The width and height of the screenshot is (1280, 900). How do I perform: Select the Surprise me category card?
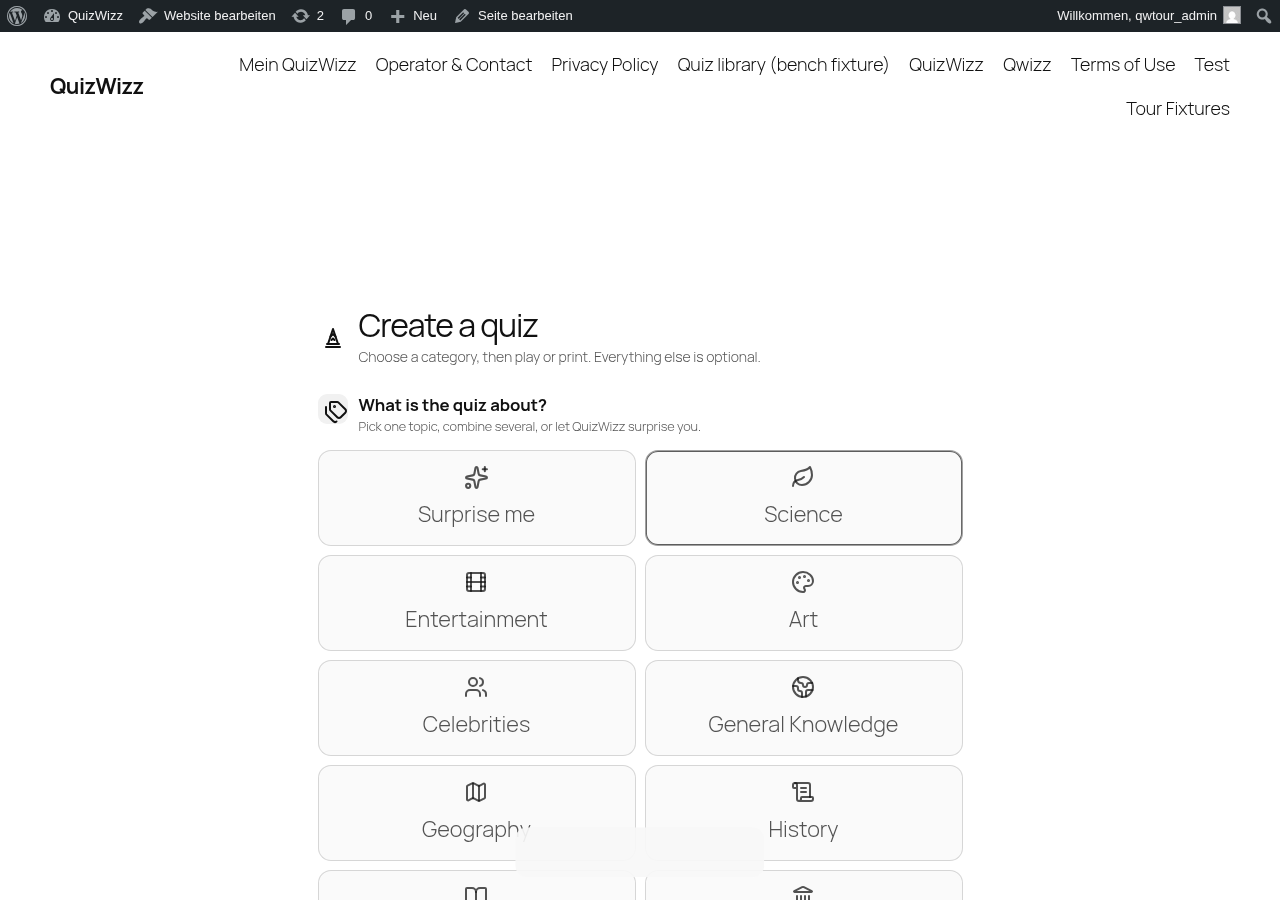pyautogui.click(x=477, y=498)
